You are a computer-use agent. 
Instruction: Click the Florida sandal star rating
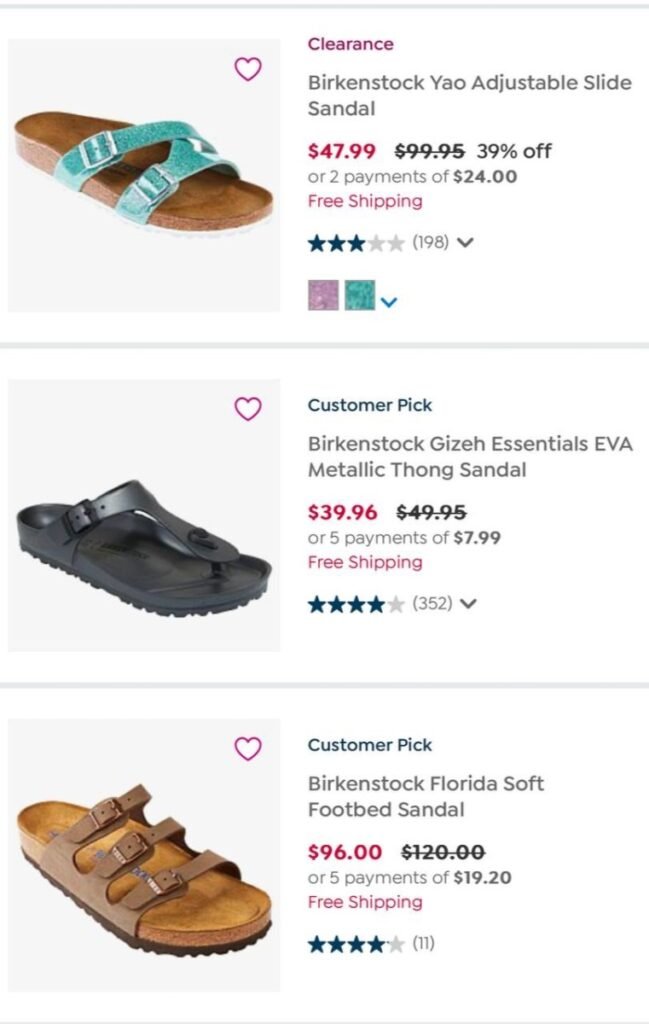356,943
